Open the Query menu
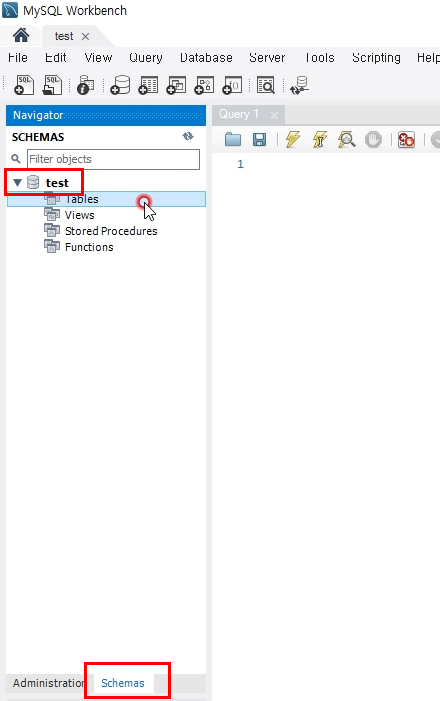Image resolution: width=440 pixels, height=701 pixels. click(x=146, y=58)
